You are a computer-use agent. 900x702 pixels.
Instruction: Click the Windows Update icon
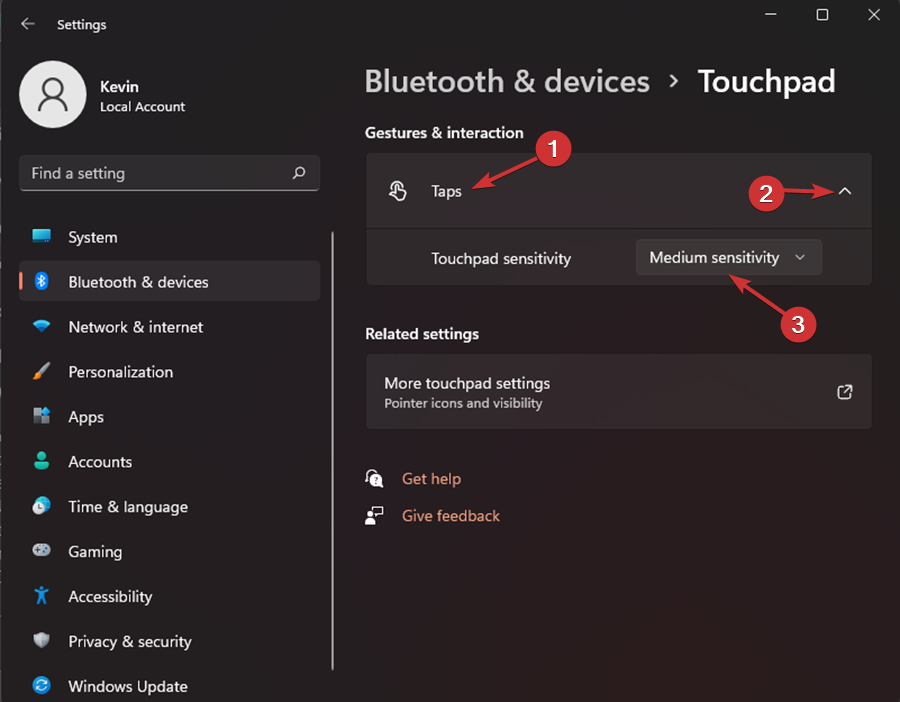(41, 686)
